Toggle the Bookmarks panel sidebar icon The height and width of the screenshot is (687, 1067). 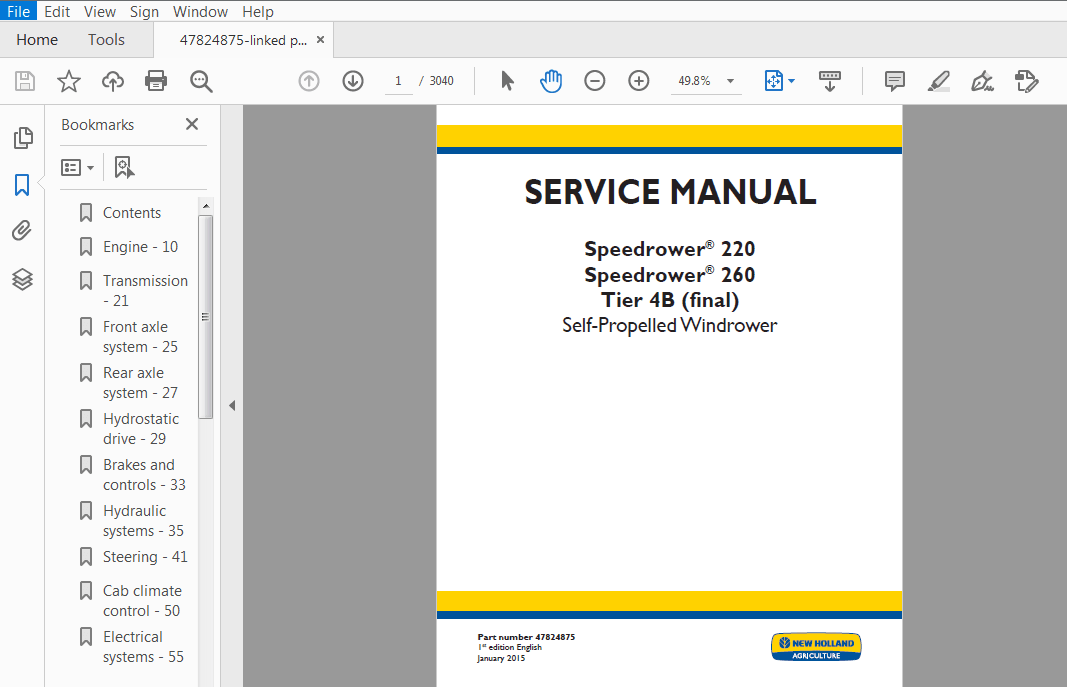22,185
